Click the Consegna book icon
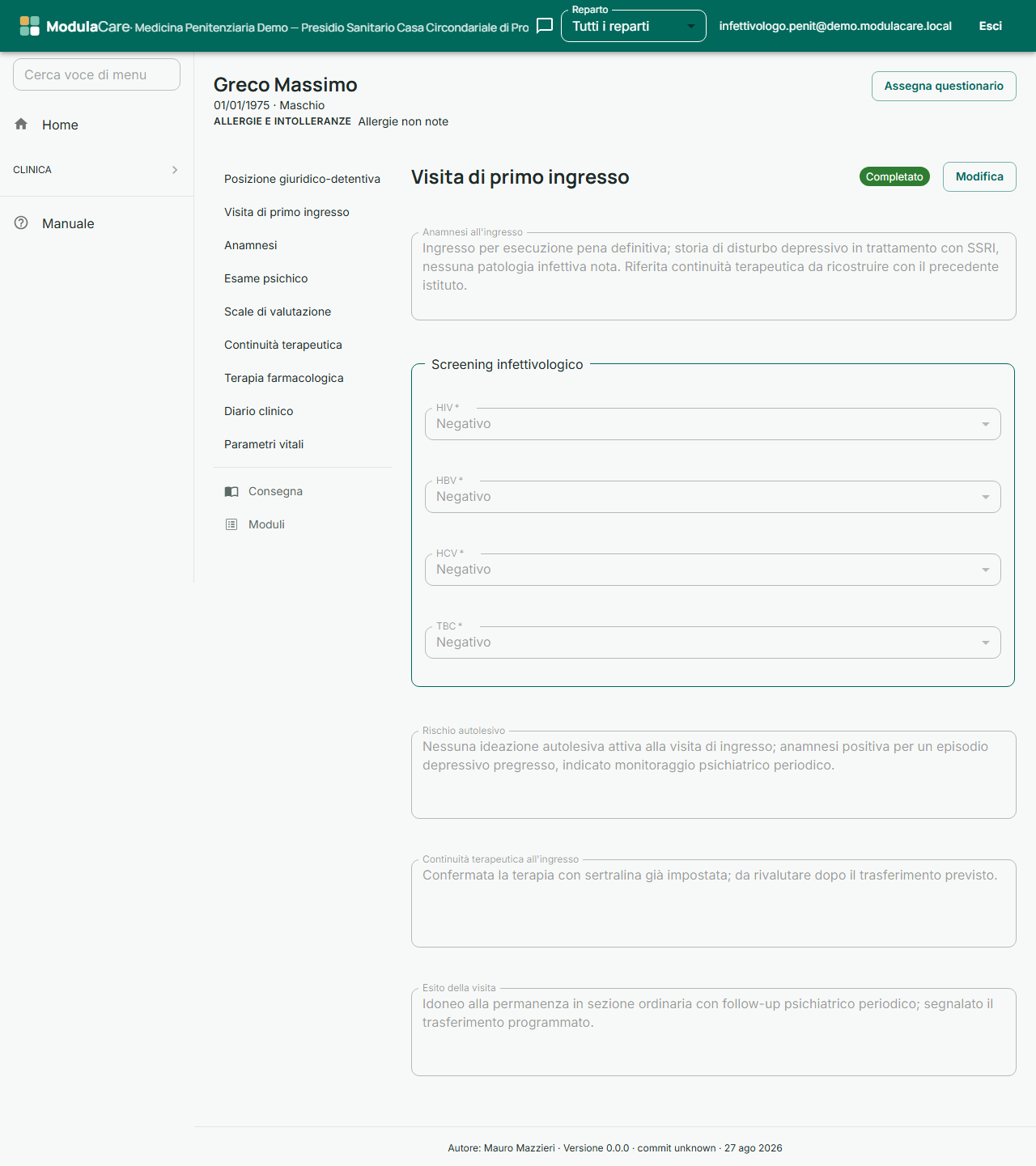Viewport: 1036px width, 1166px height. 231,491
